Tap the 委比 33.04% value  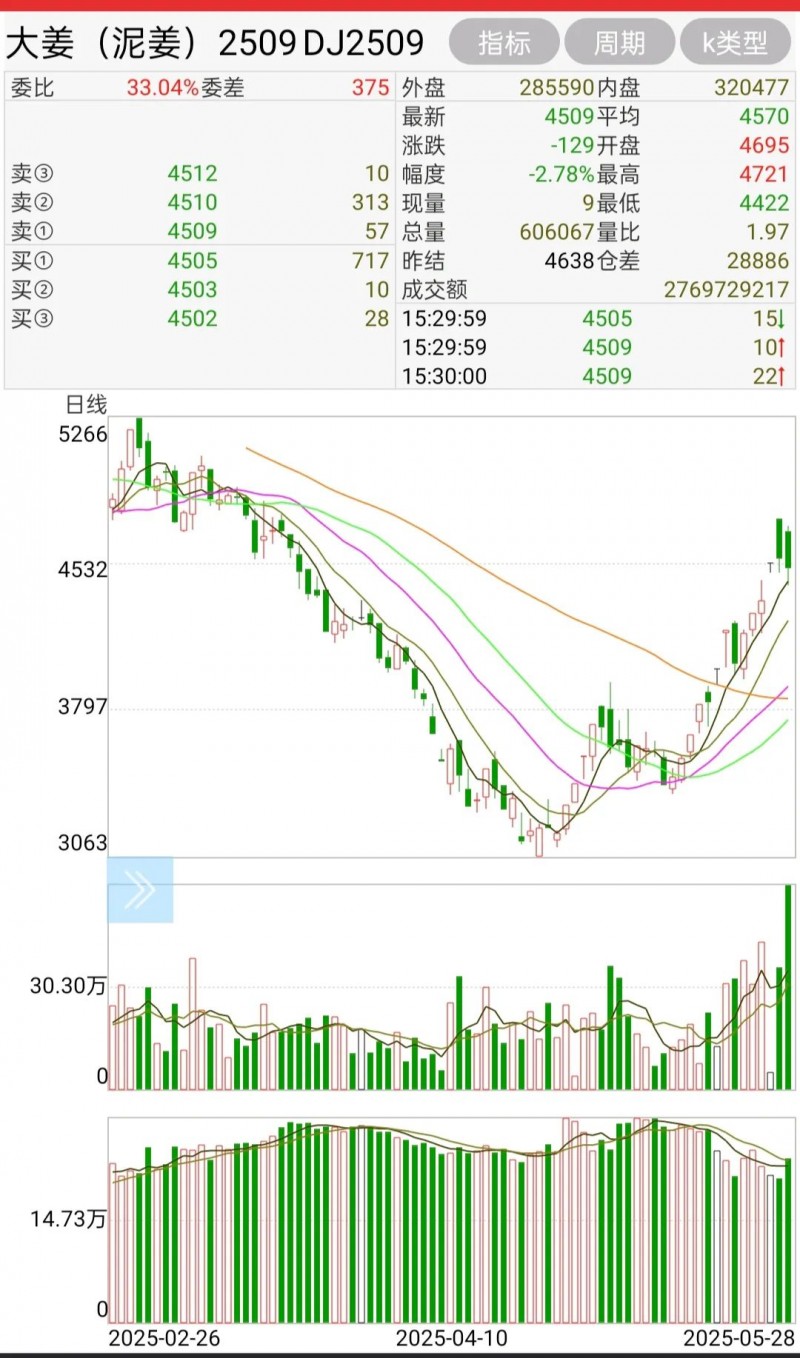pyautogui.click(x=162, y=87)
